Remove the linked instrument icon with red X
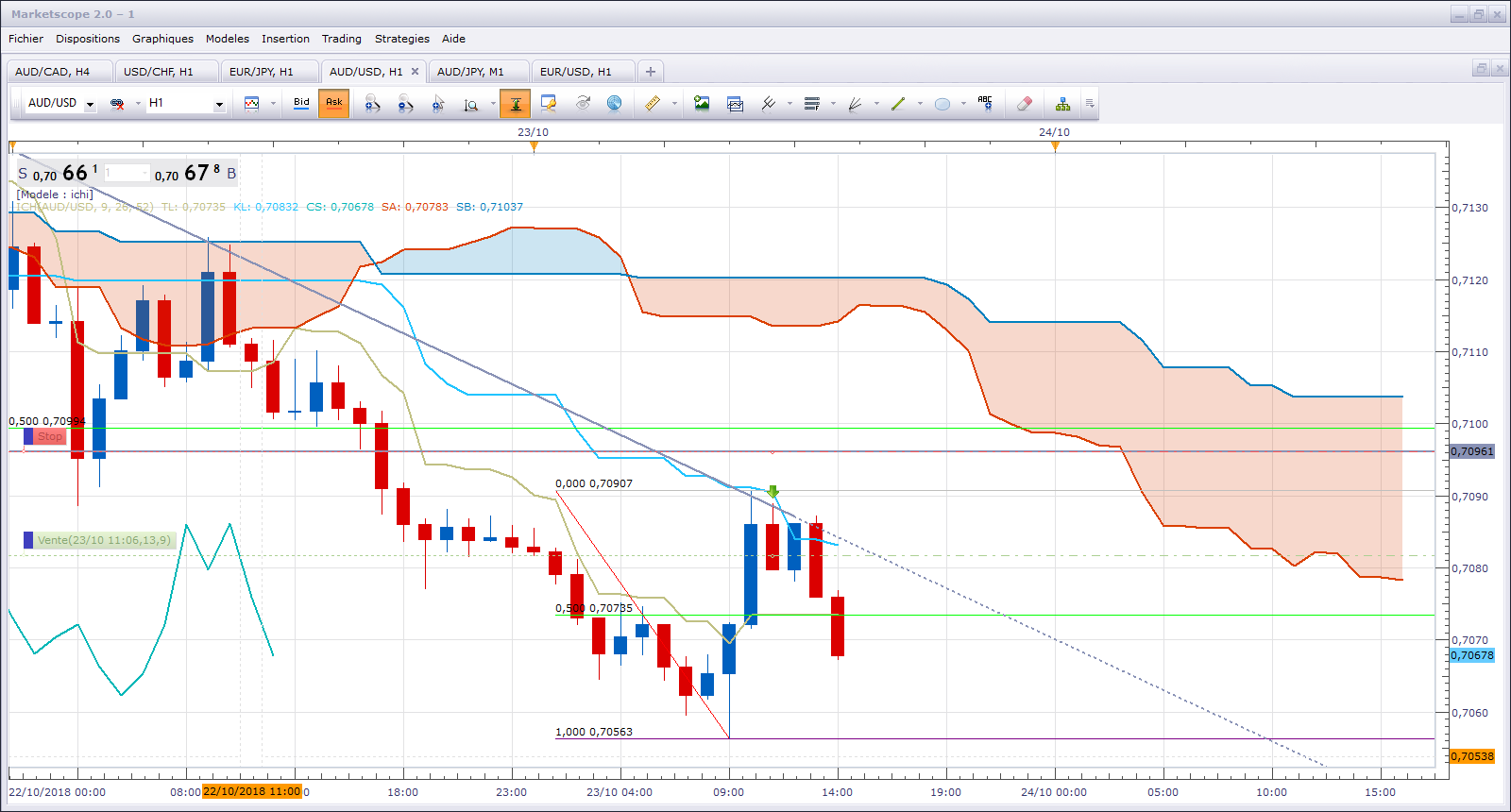1511x812 pixels. point(117,104)
